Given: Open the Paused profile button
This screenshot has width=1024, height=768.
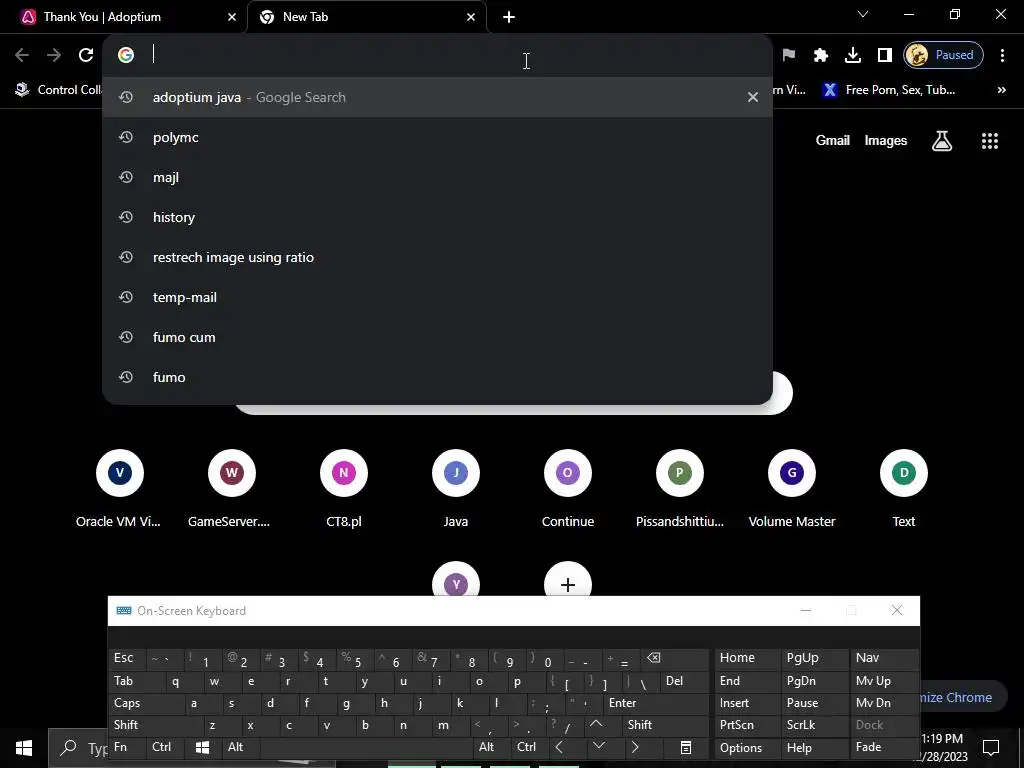Looking at the screenshot, I should [x=944, y=55].
